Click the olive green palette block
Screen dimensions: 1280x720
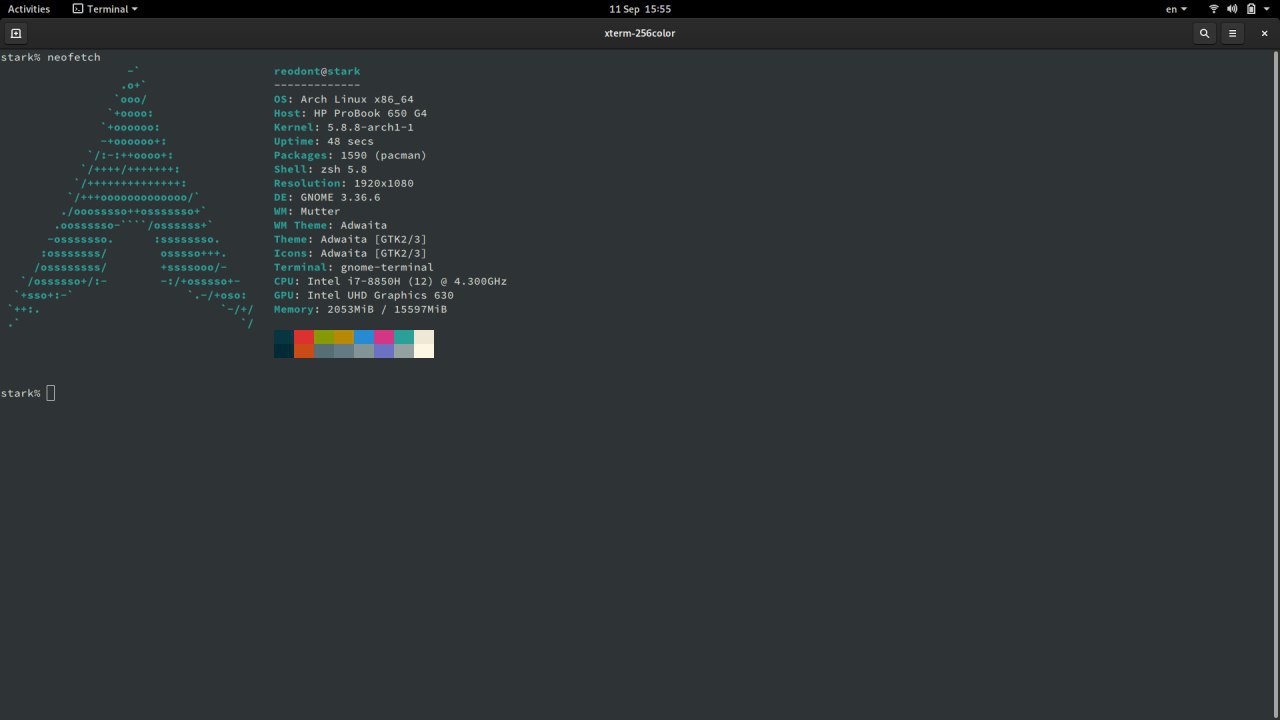(324, 337)
